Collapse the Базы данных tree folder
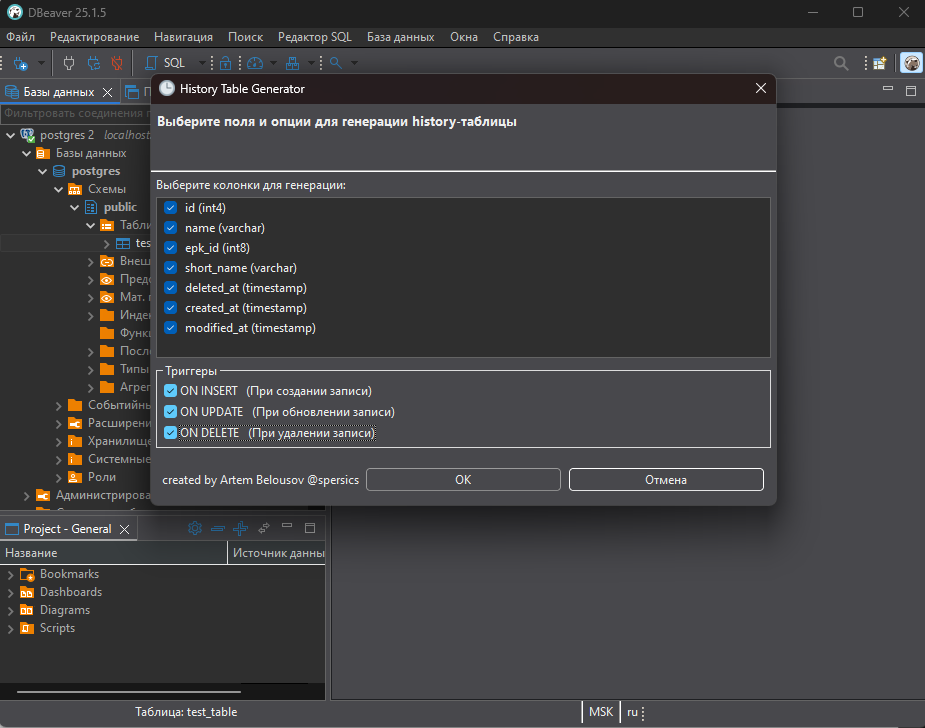The height and width of the screenshot is (728, 925). [x=27, y=153]
